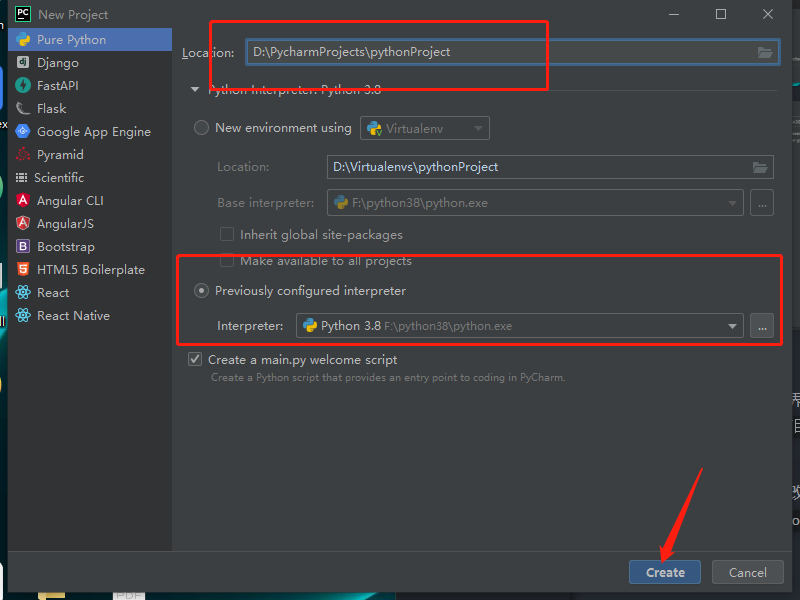Viewport: 800px width, 600px height.
Task: Click the Interpreter ellipsis button
Action: tap(762, 326)
